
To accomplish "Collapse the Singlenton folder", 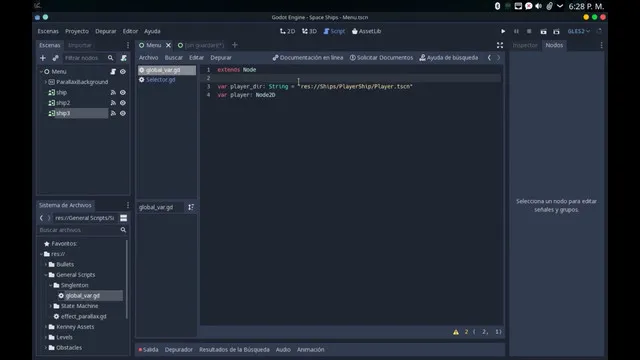I will (51, 285).
